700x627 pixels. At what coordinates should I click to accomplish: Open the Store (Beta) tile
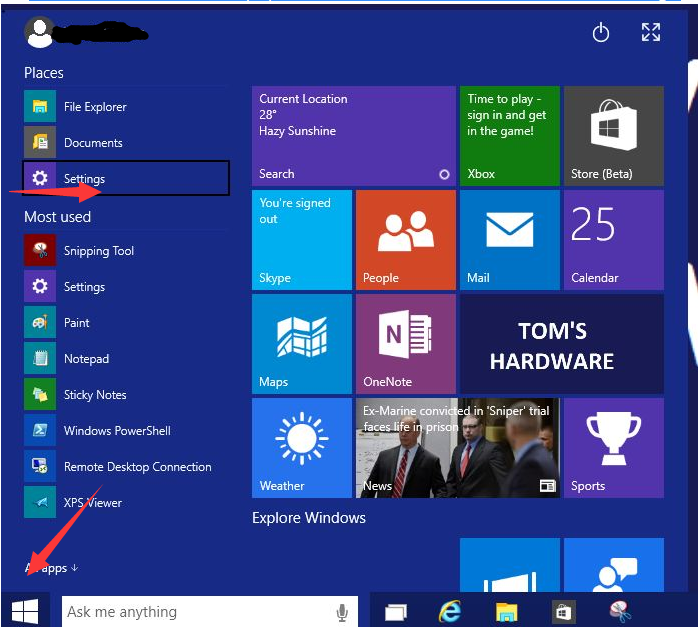coord(614,136)
